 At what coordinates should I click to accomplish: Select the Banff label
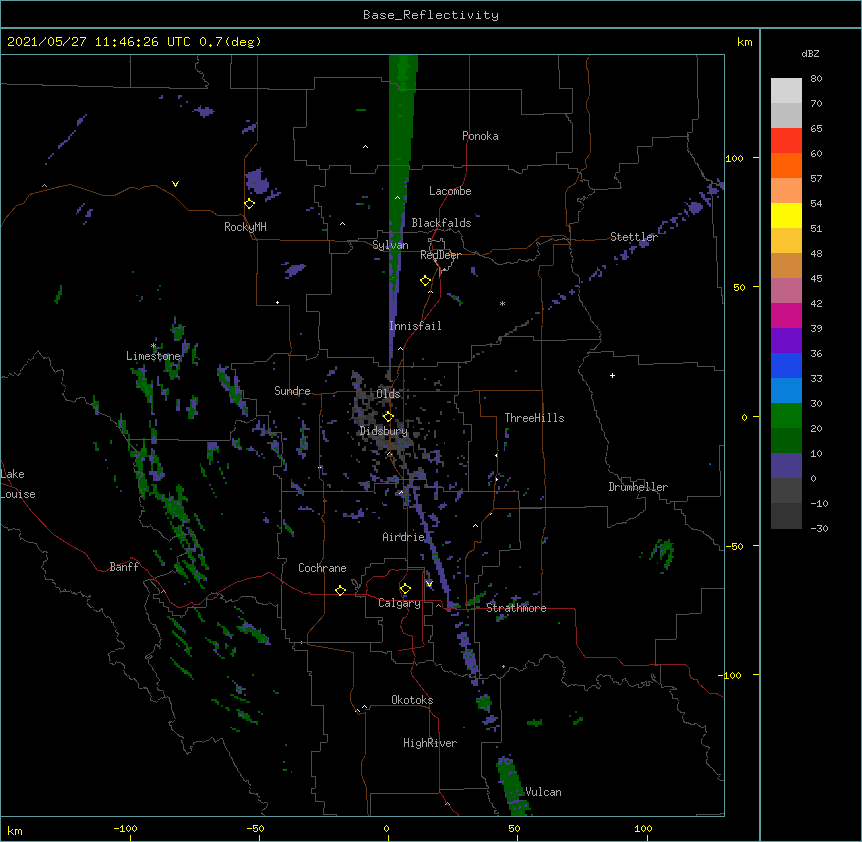pos(124,567)
